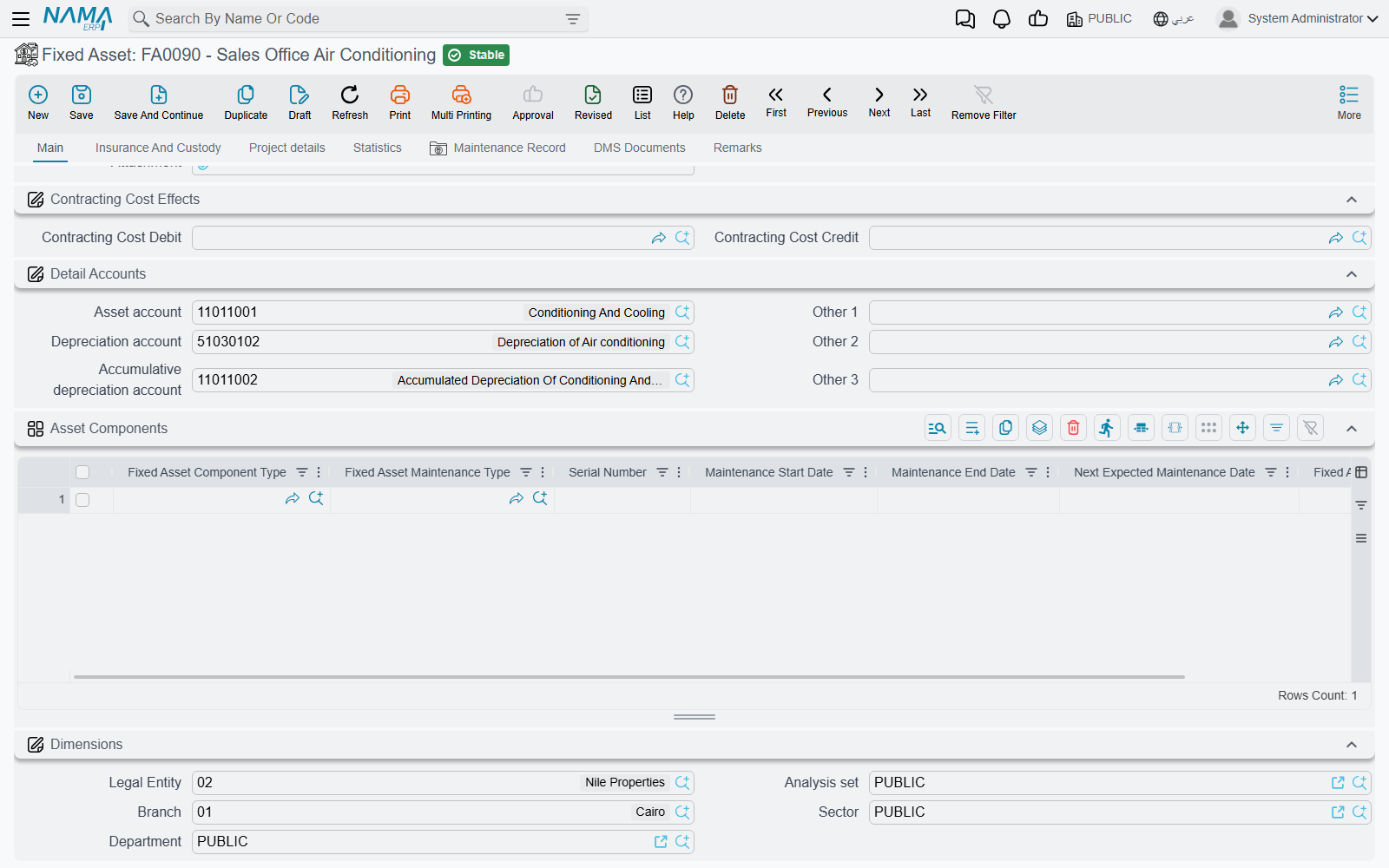Open Insurance And Custody tab

pyautogui.click(x=158, y=148)
